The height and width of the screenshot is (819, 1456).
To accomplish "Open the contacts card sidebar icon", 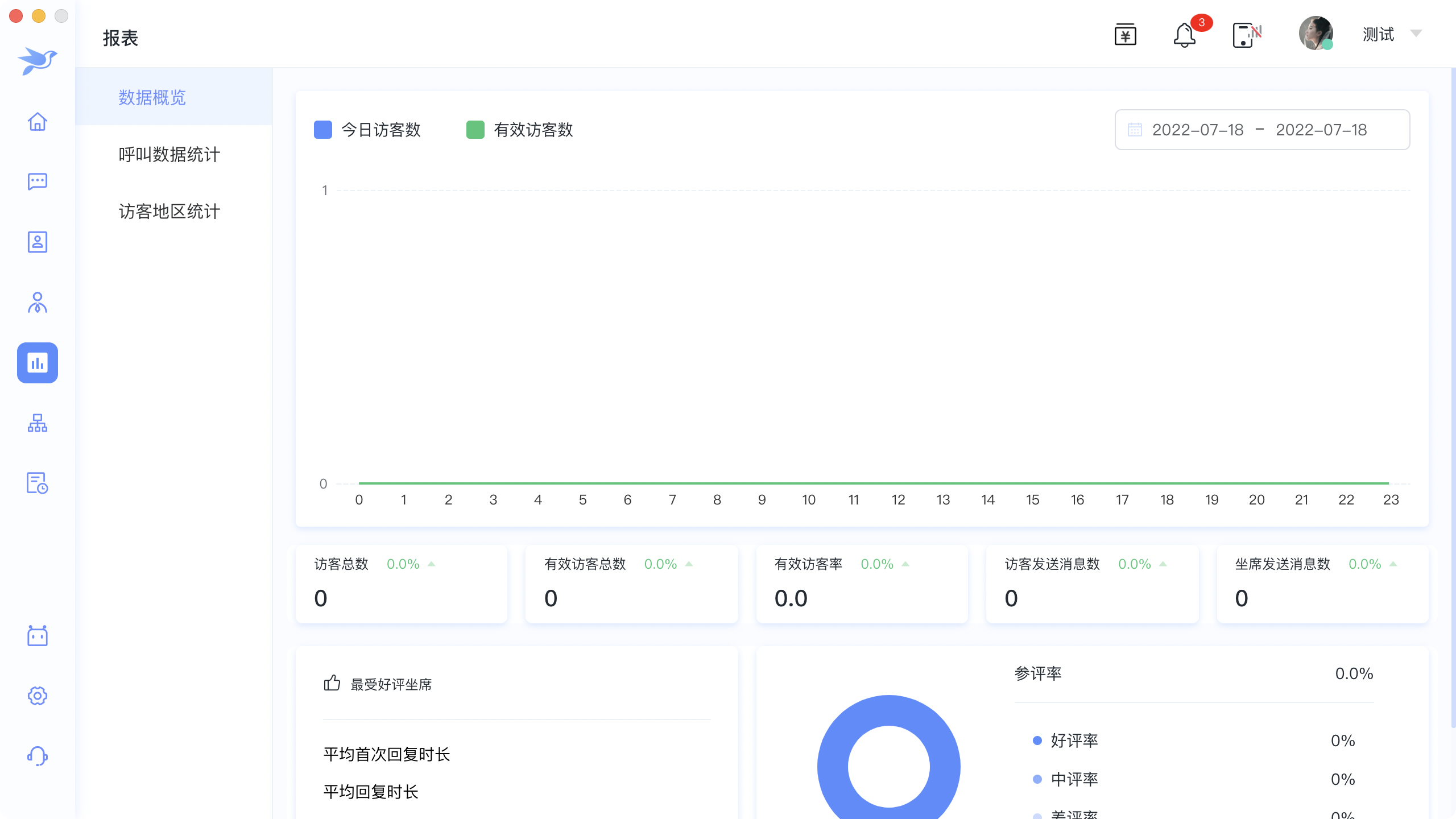I will (38, 242).
